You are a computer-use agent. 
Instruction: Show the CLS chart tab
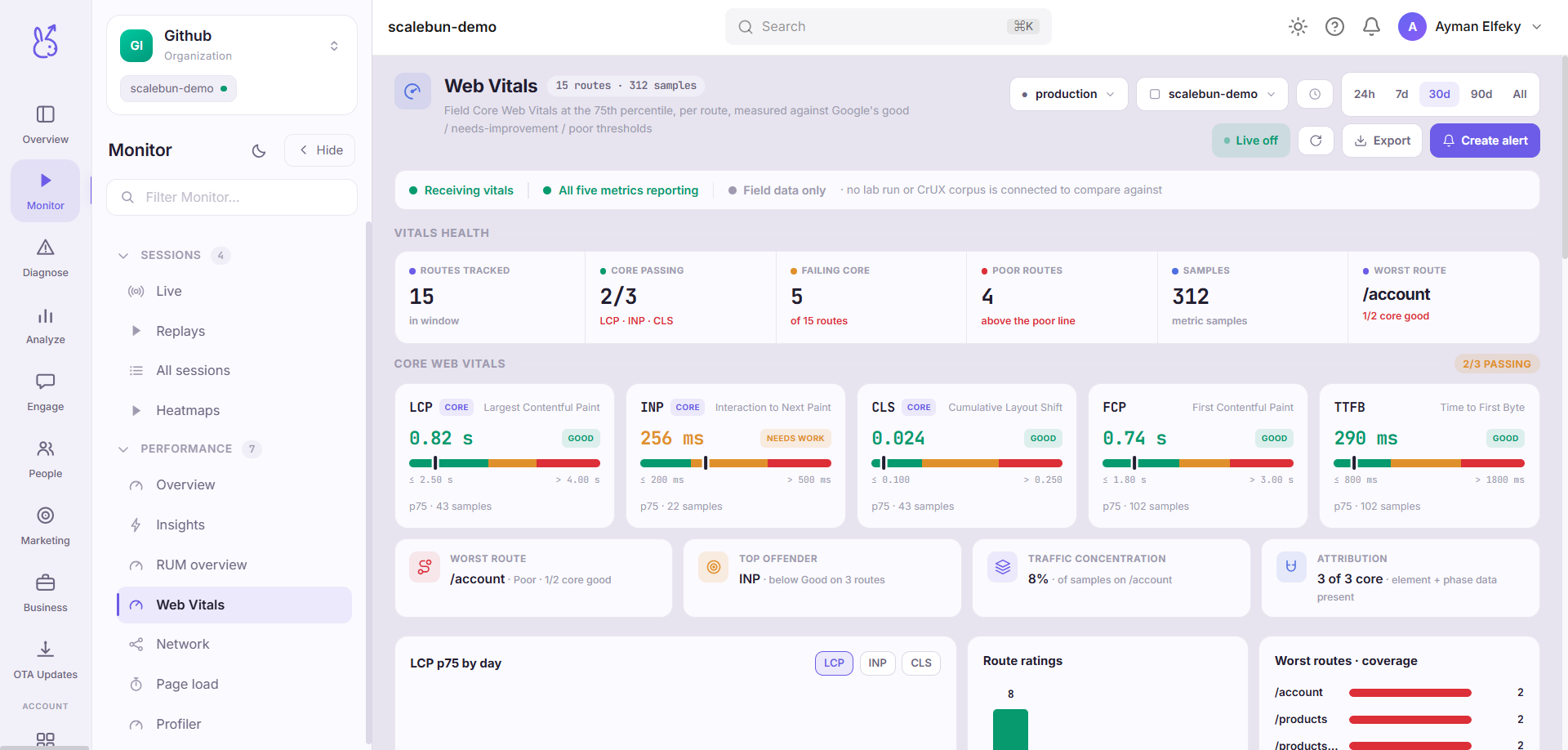point(921,663)
